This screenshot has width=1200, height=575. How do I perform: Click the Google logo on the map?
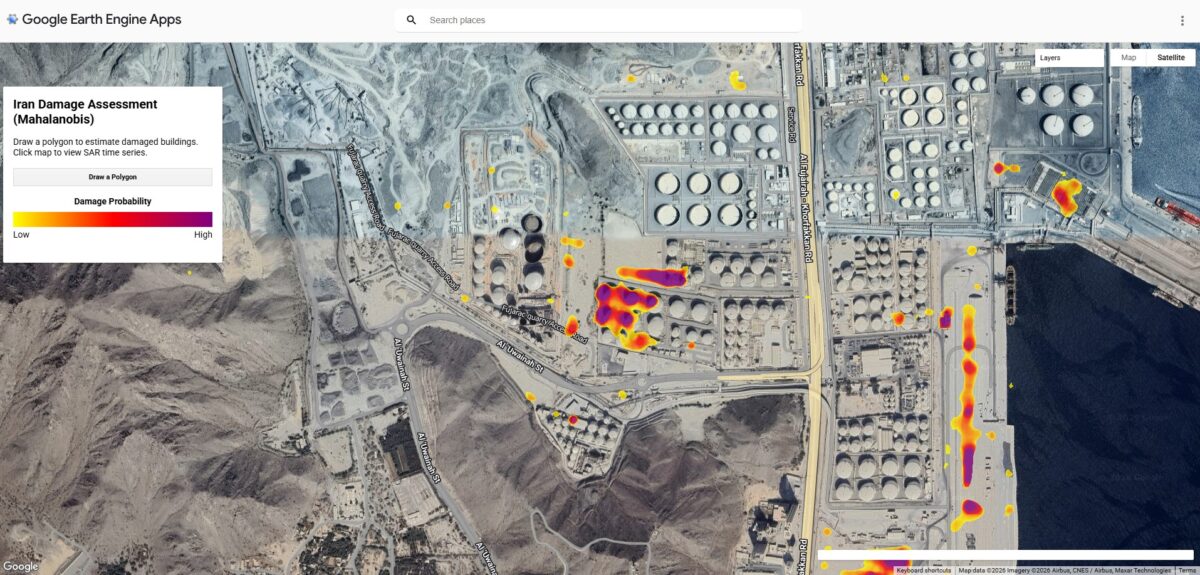coord(20,567)
